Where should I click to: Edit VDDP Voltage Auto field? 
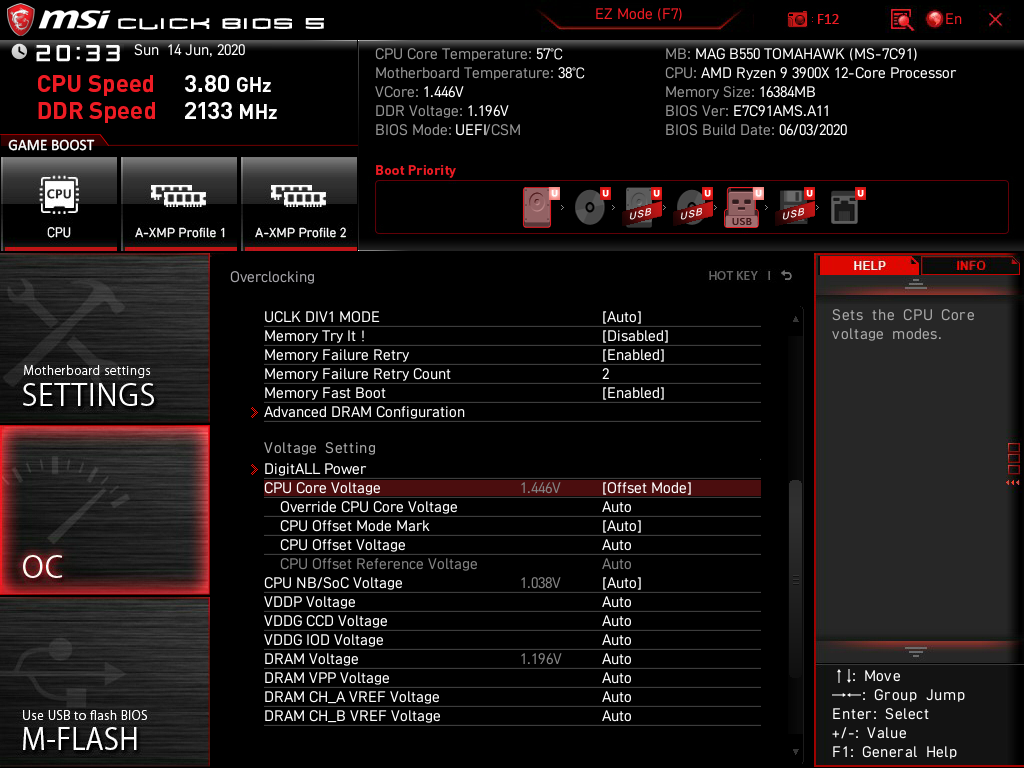pyautogui.click(x=616, y=601)
